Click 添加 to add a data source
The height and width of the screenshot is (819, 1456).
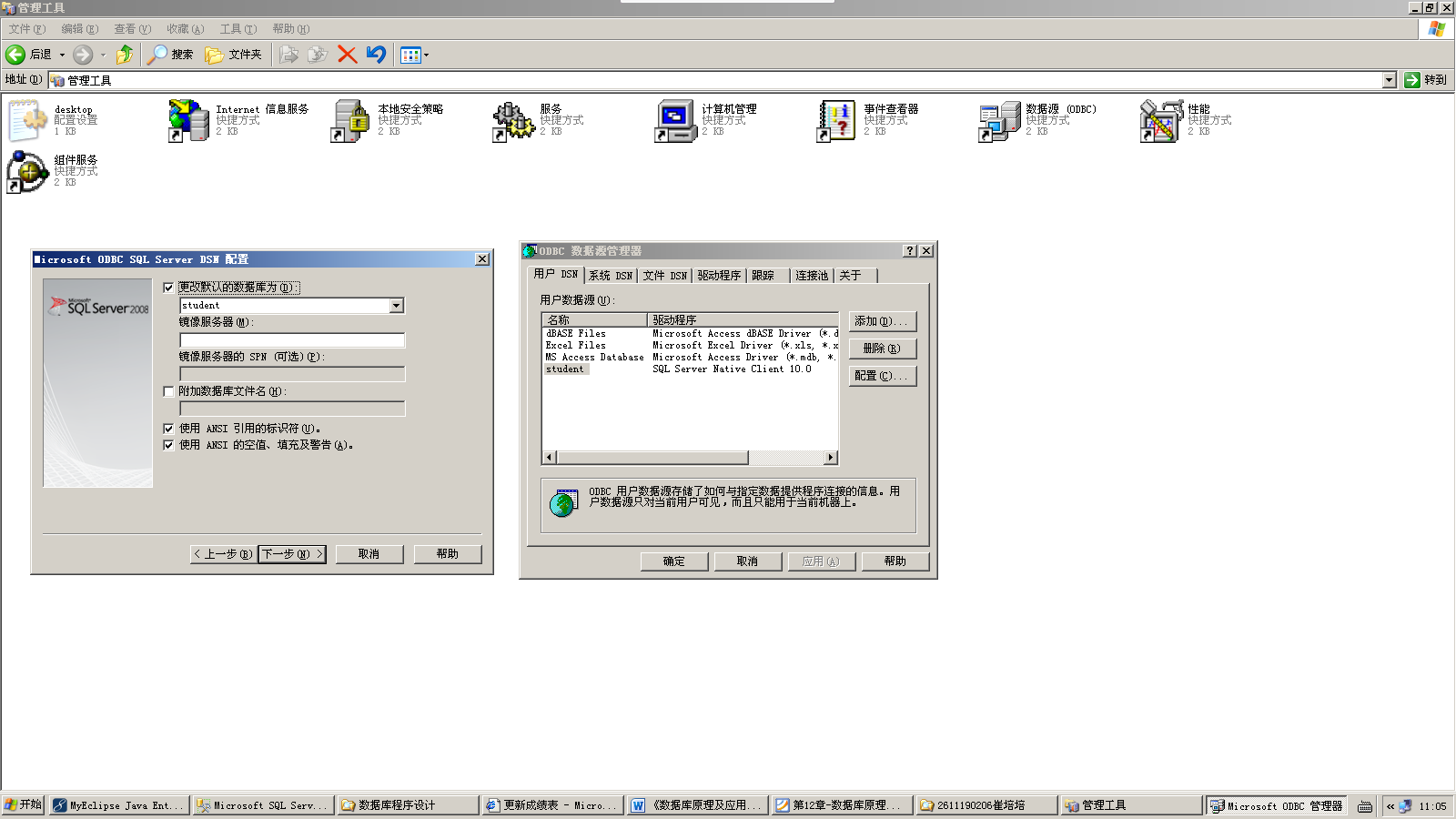click(x=883, y=321)
